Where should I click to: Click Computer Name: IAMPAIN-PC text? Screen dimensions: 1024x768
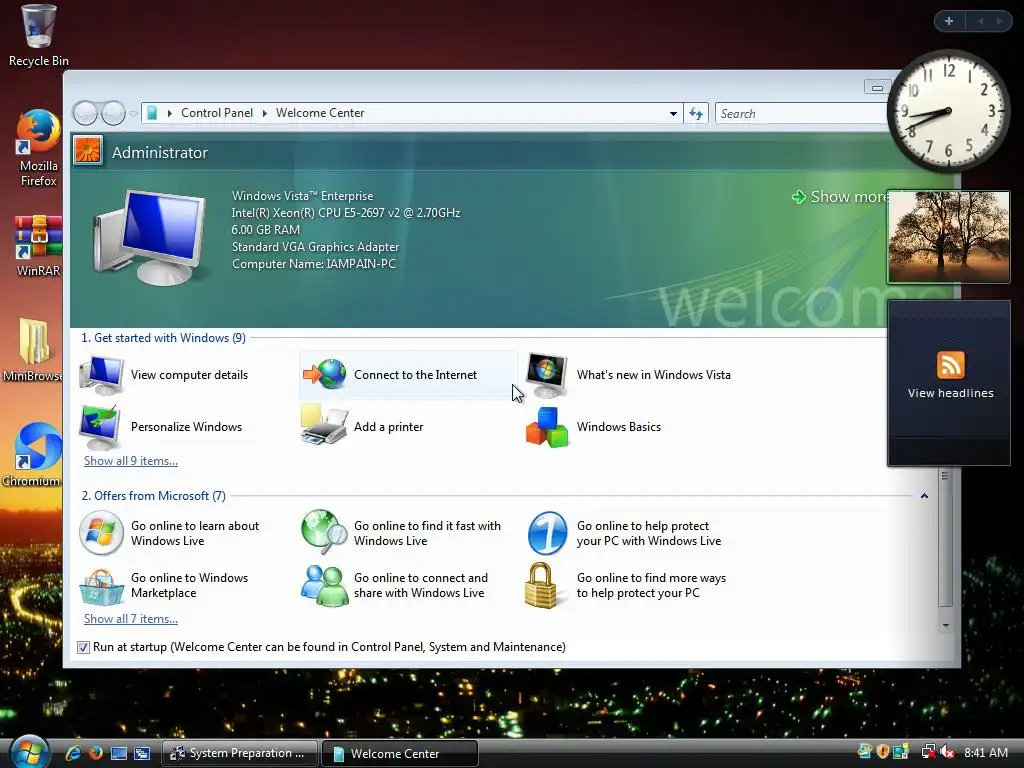click(x=313, y=264)
